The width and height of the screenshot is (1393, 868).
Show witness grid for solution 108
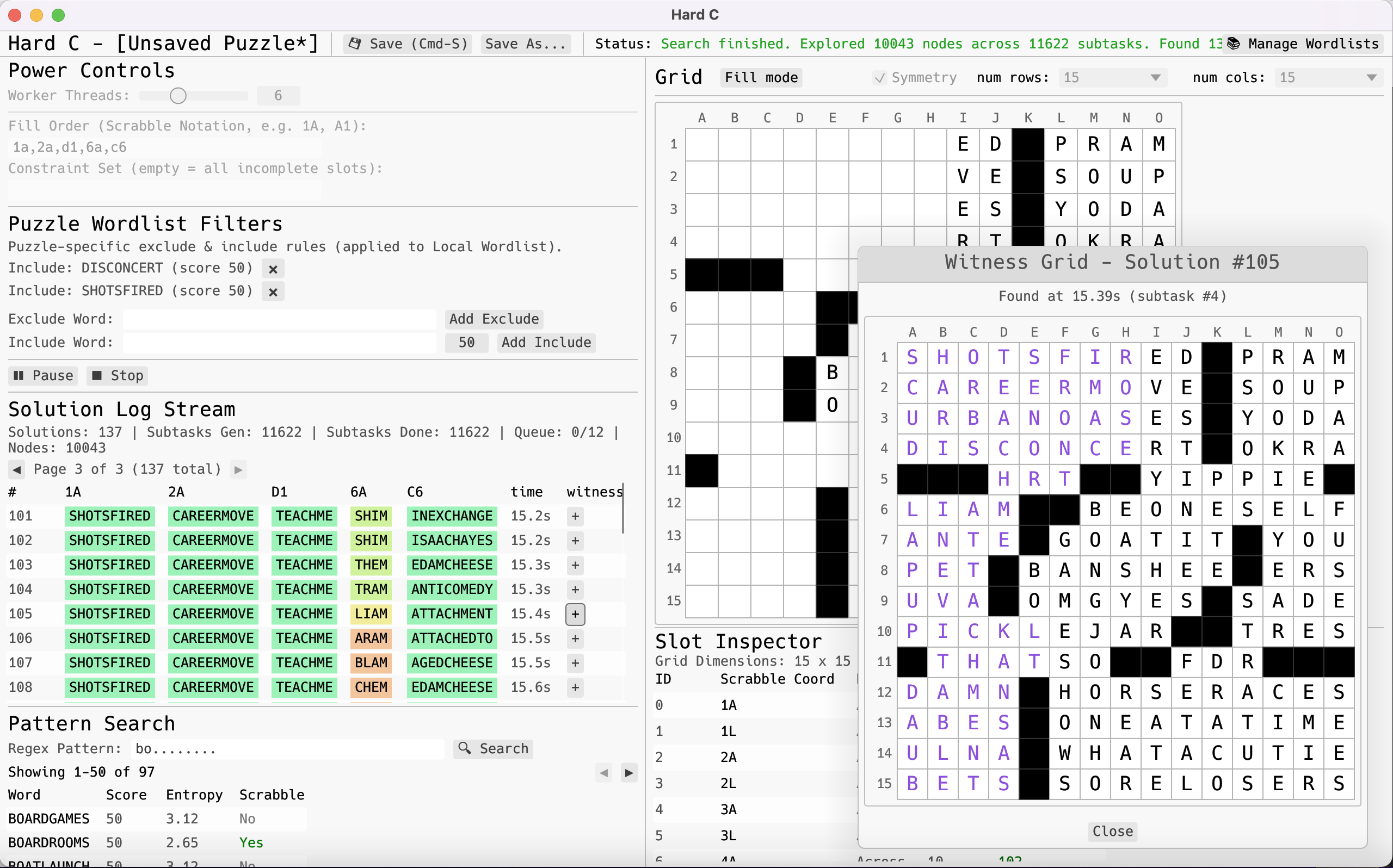point(575,688)
